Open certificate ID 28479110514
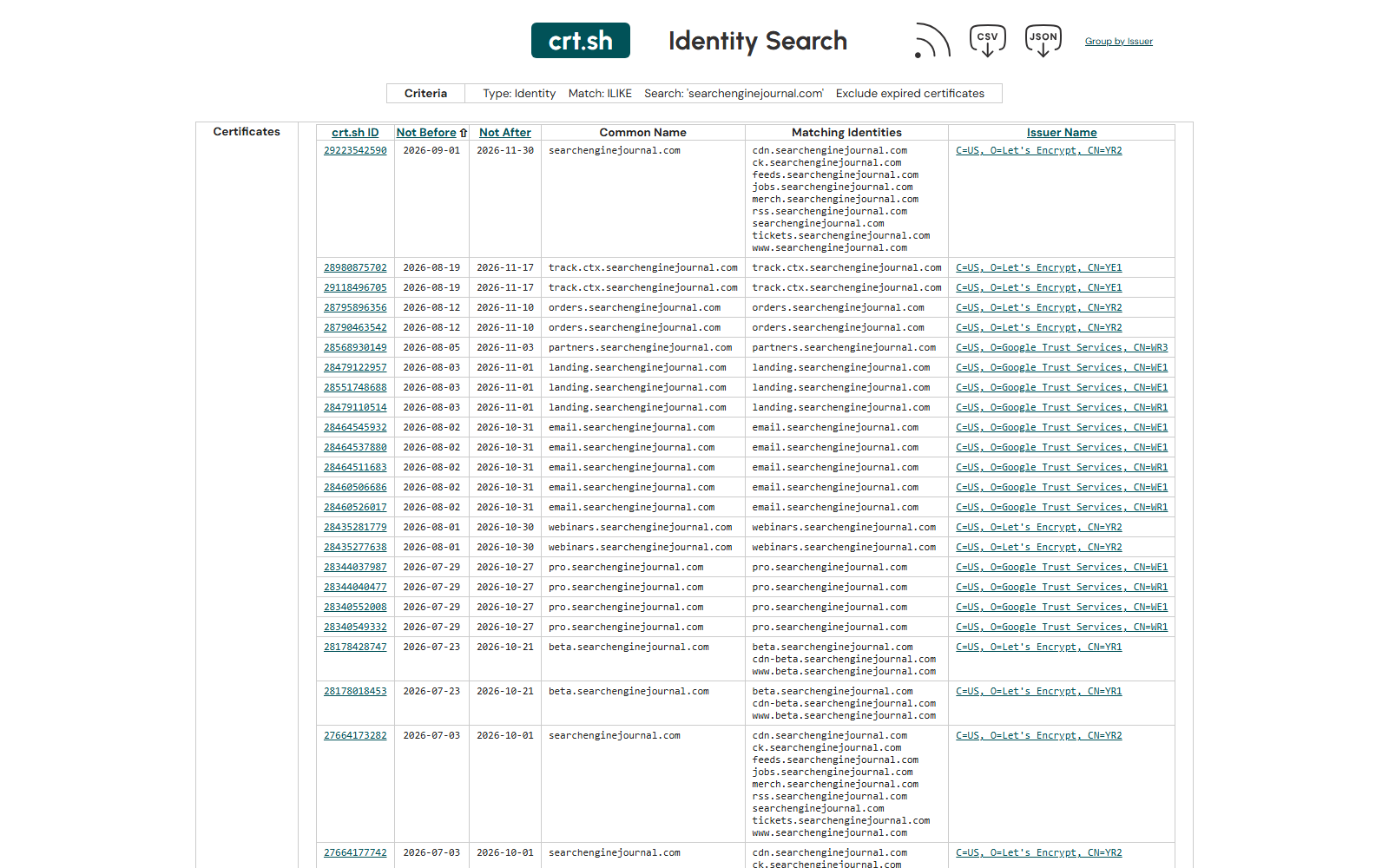 point(355,408)
